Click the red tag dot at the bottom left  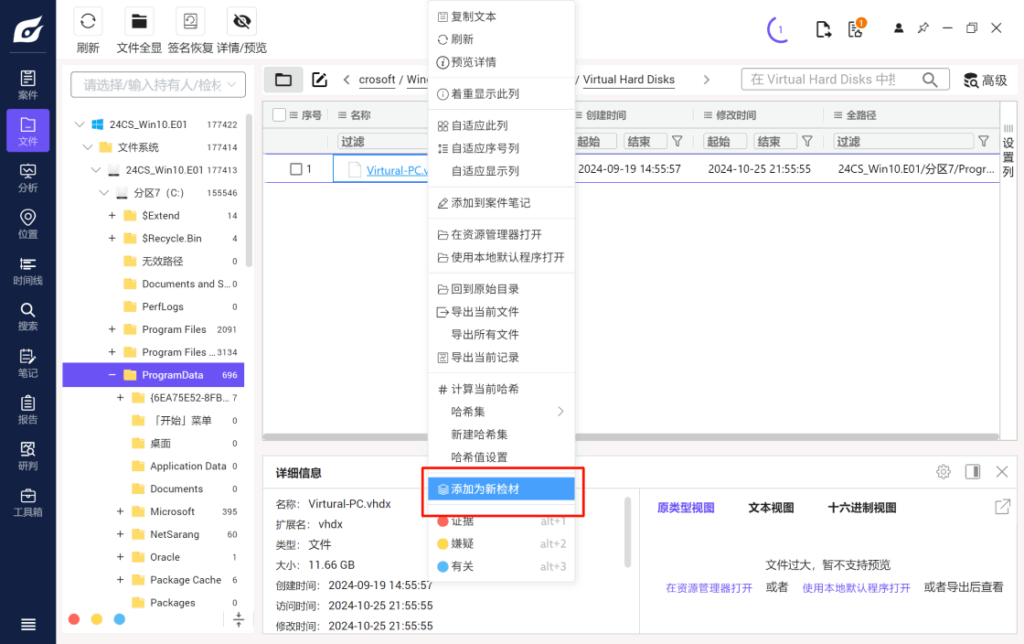74,619
